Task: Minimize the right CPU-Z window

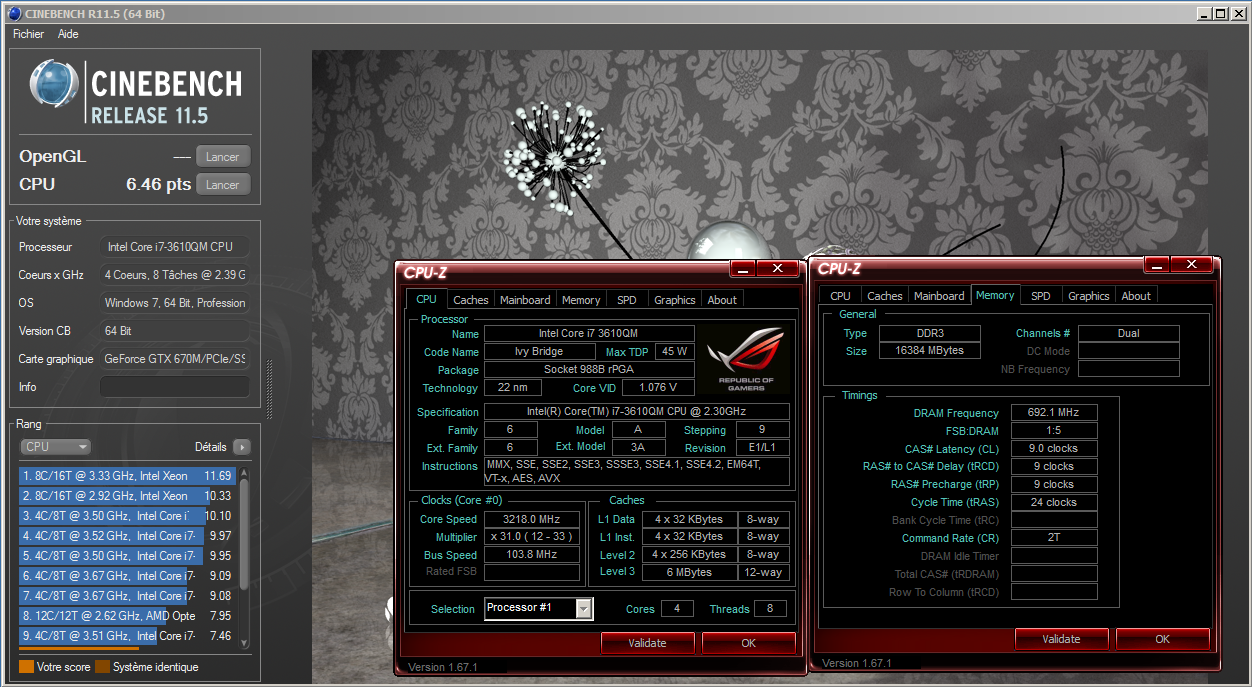Action: coord(1156,265)
